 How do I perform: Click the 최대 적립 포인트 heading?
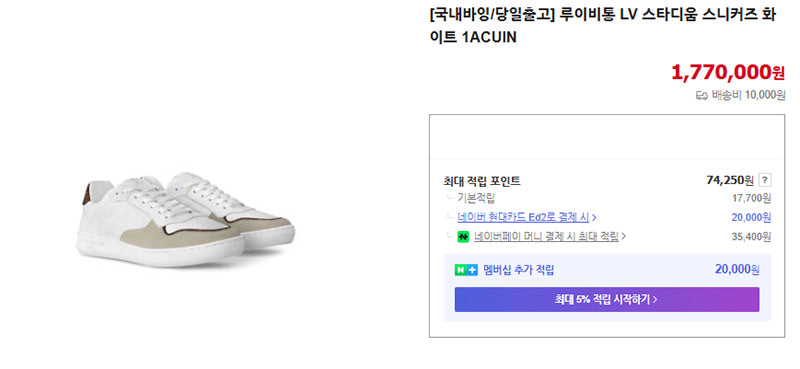482,181
